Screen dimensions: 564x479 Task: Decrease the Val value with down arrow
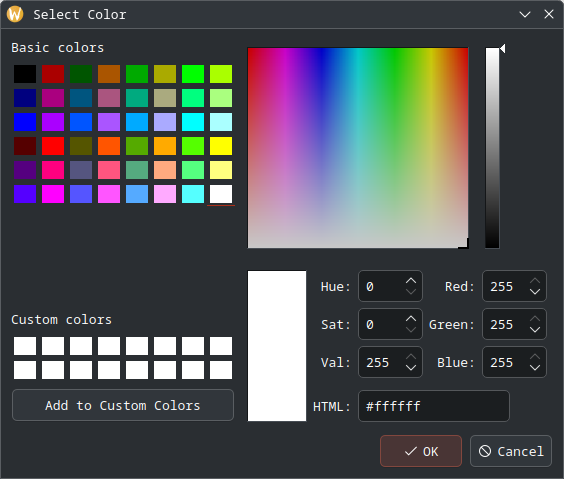(x=411, y=368)
